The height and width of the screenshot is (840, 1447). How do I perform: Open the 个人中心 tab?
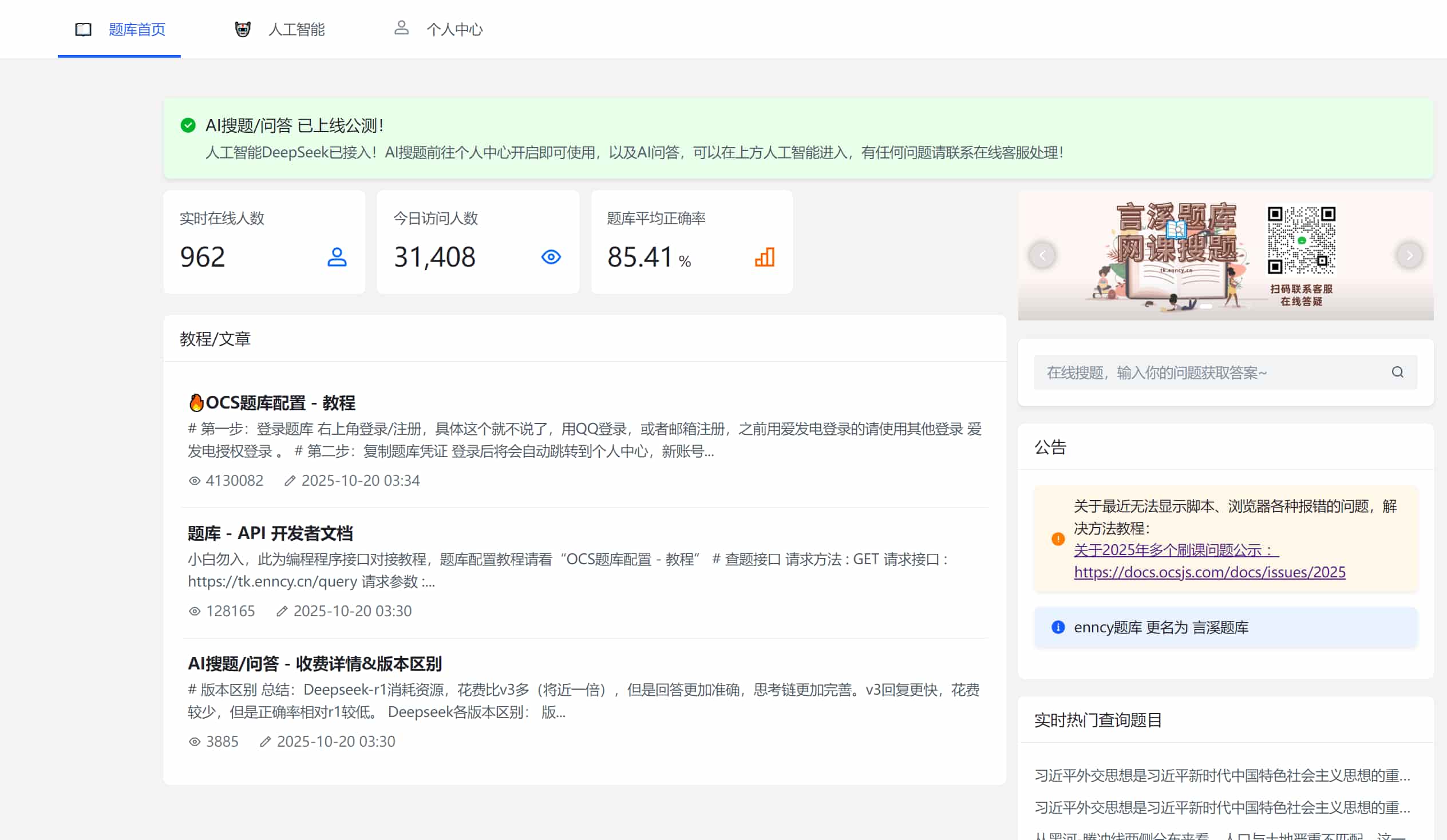454,29
